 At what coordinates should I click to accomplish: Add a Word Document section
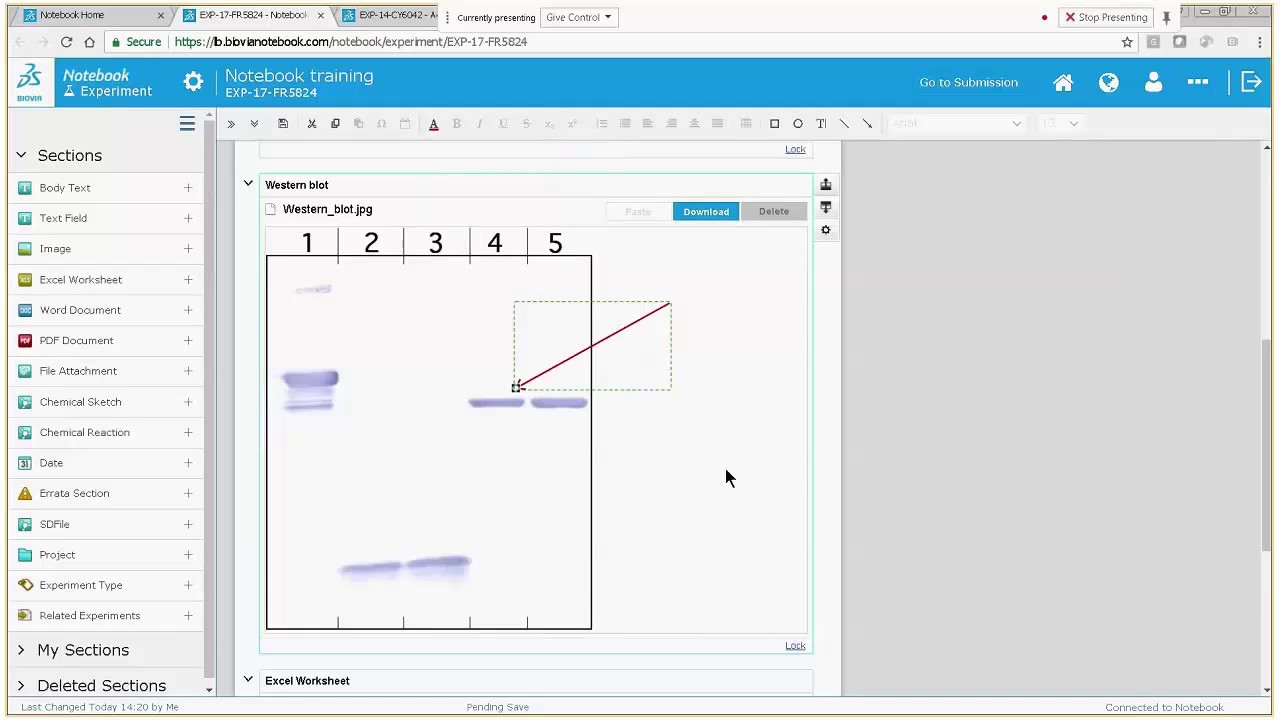click(x=188, y=310)
